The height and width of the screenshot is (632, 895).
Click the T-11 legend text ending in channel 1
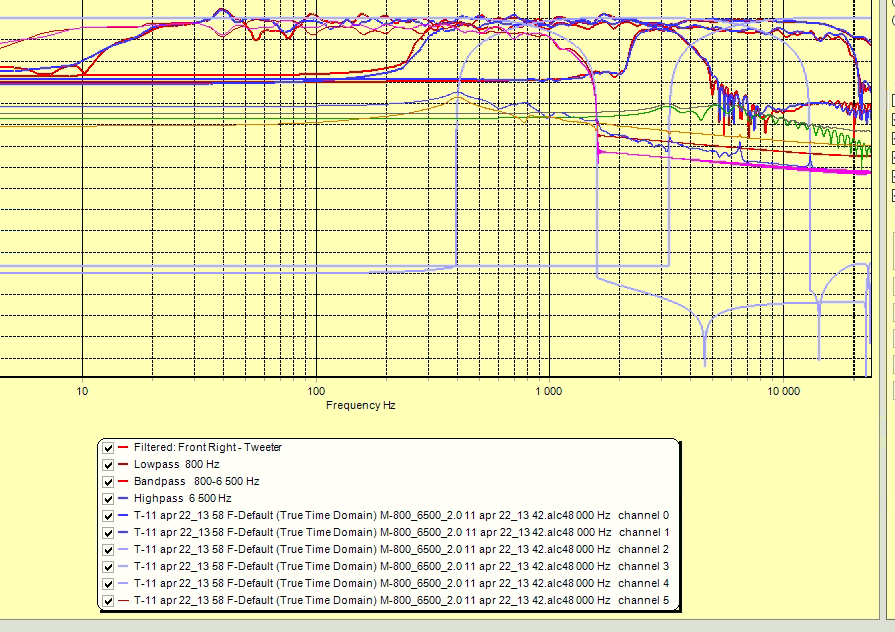coord(401,532)
